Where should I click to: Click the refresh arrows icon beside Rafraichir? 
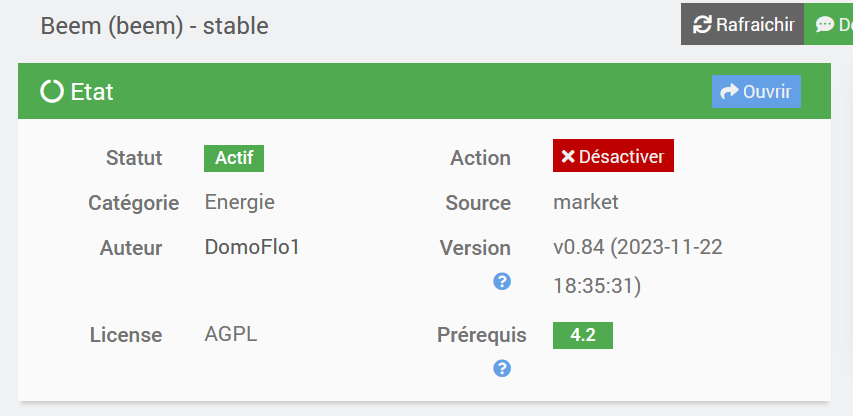point(702,24)
